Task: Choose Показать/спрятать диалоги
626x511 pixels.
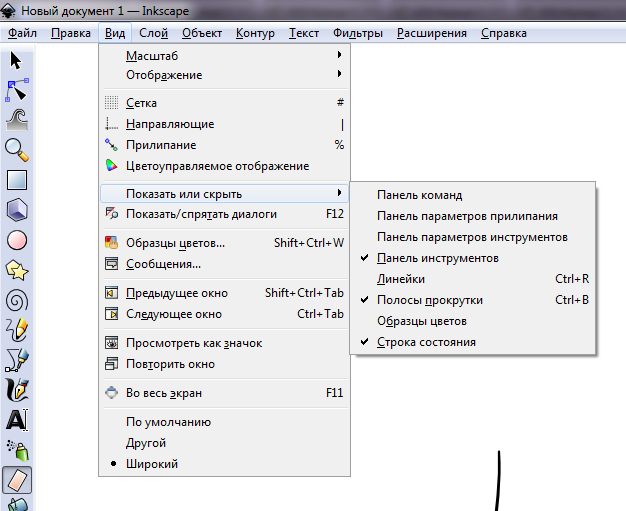Action: (x=224, y=214)
